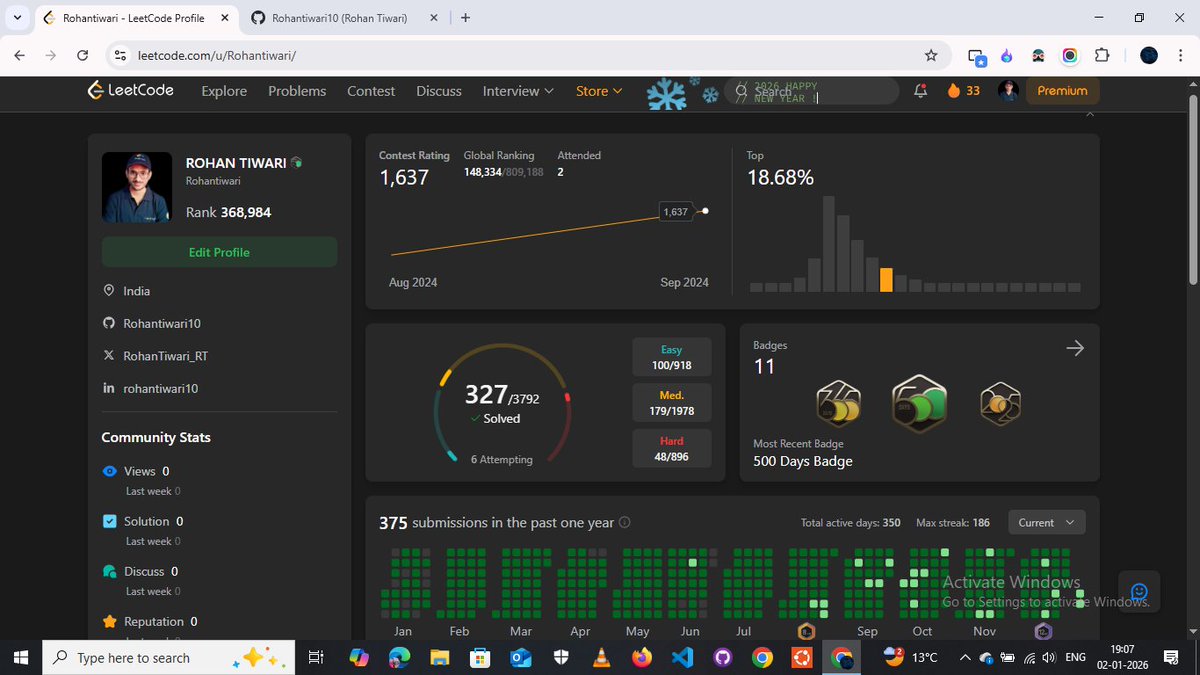Open Firefox from the taskbar

[642, 657]
